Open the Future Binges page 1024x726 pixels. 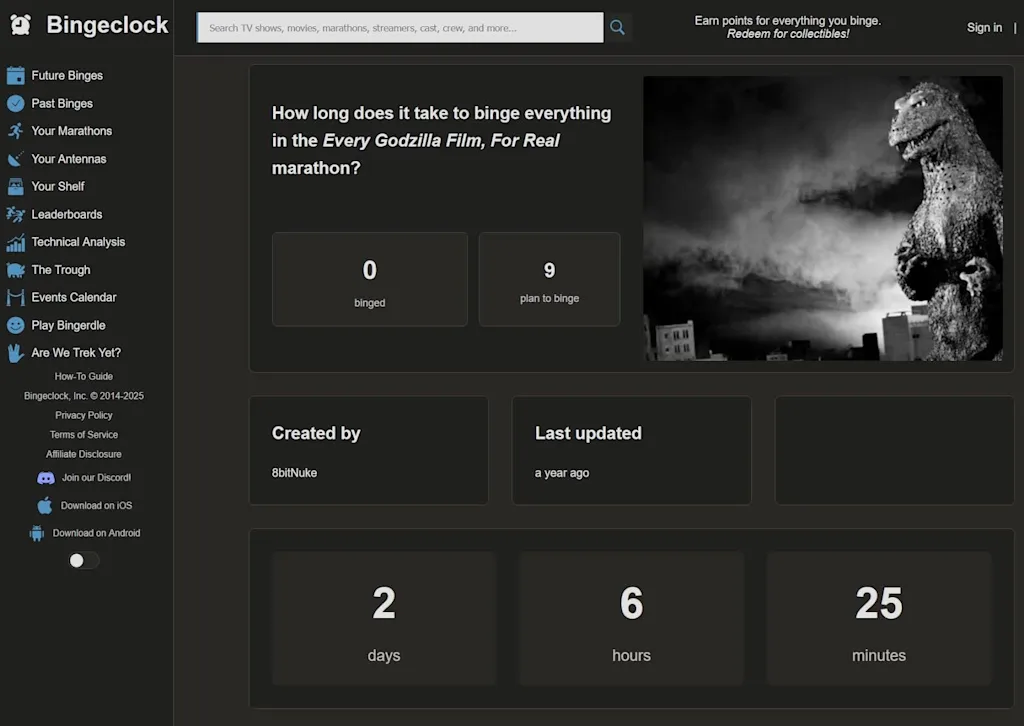point(67,76)
